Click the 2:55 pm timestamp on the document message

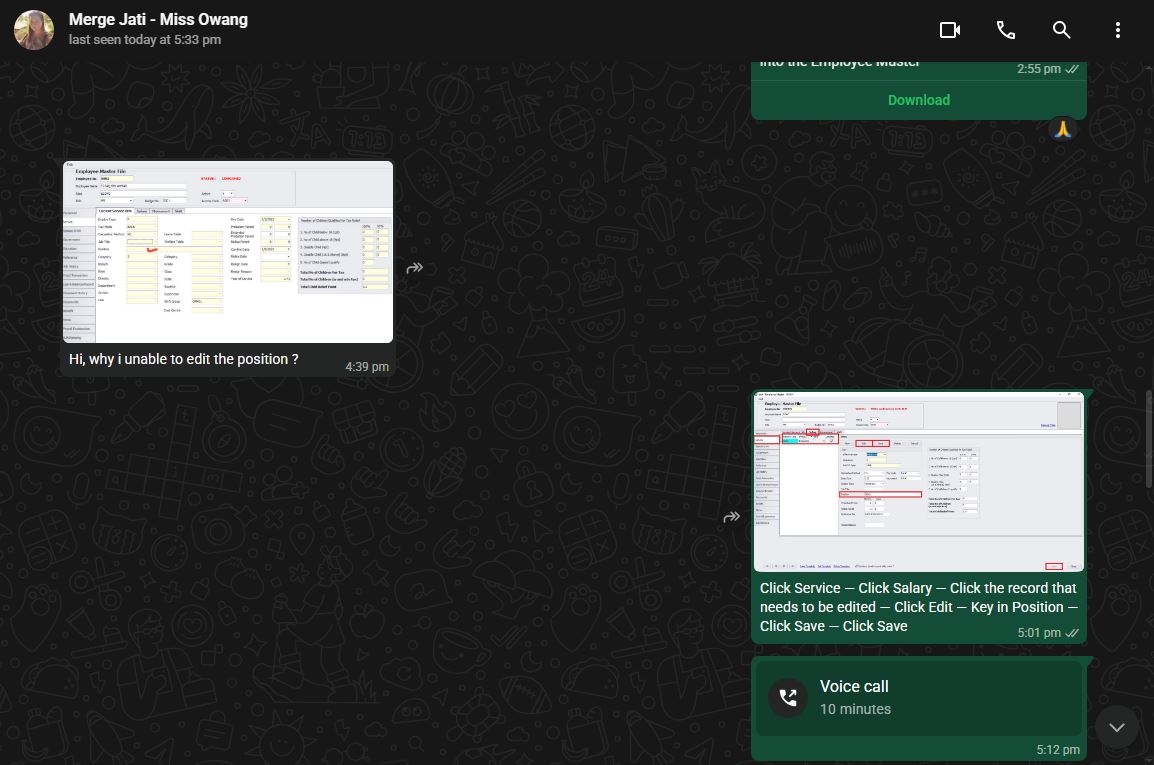1038,69
